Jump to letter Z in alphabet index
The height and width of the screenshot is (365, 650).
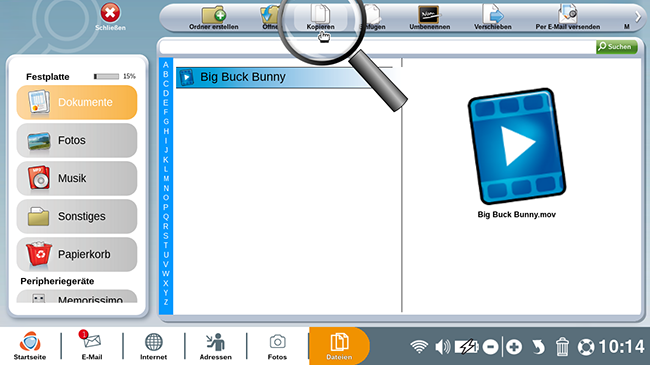pos(166,302)
